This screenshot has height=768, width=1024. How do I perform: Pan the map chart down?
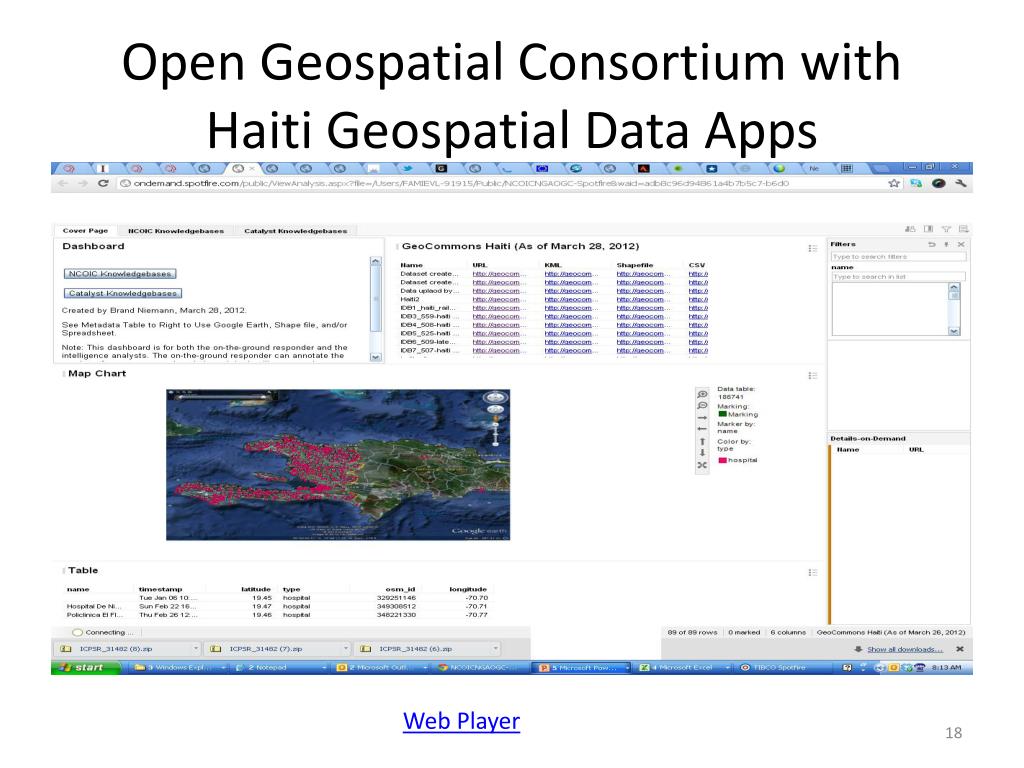point(702,453)
